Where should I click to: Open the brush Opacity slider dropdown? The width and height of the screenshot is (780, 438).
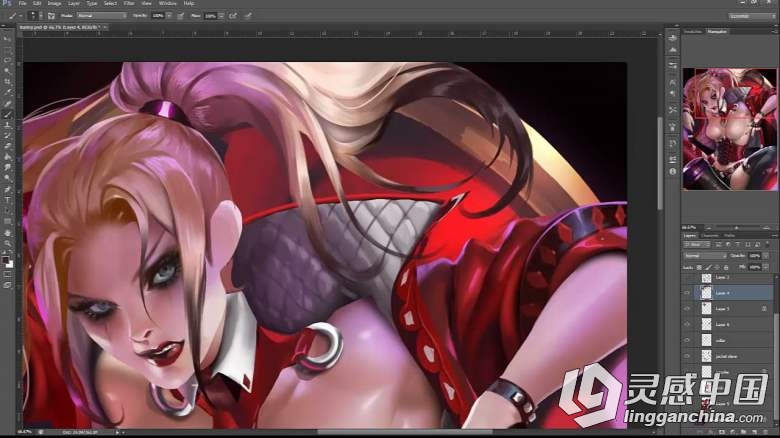(x=169, y=16)
